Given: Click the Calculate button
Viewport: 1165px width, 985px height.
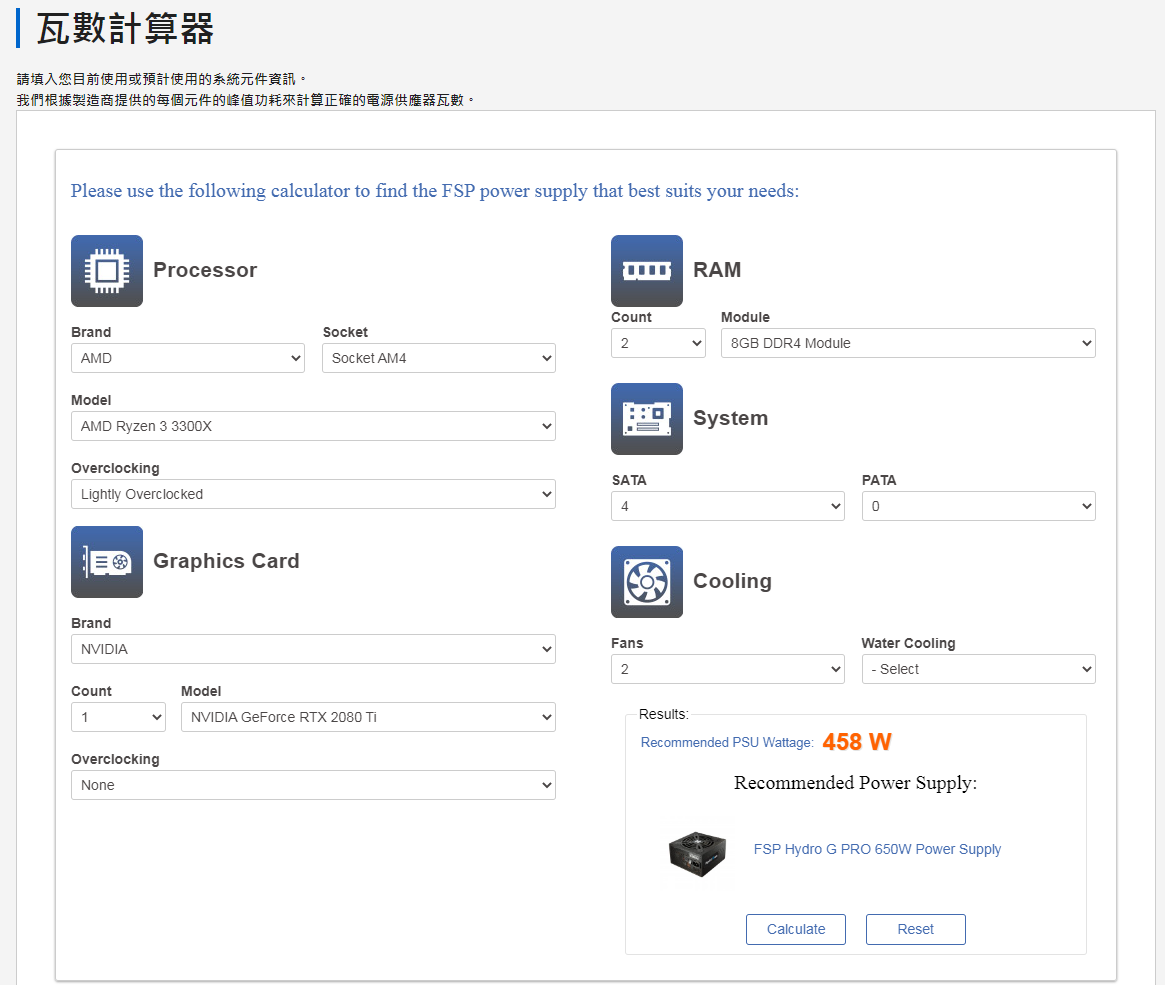Looking at the screenshot, I should click(796, 929).
